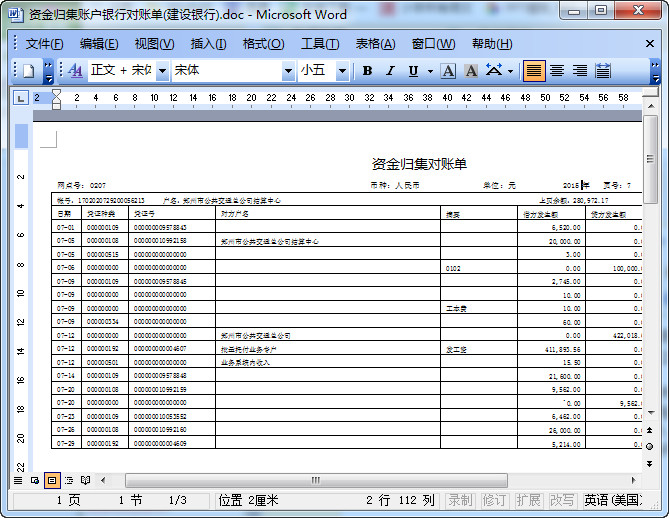The width and height of the screenshot is (669, 518).
Task: Click the split box above vertical scrollbar
Action: click(651, 93)
